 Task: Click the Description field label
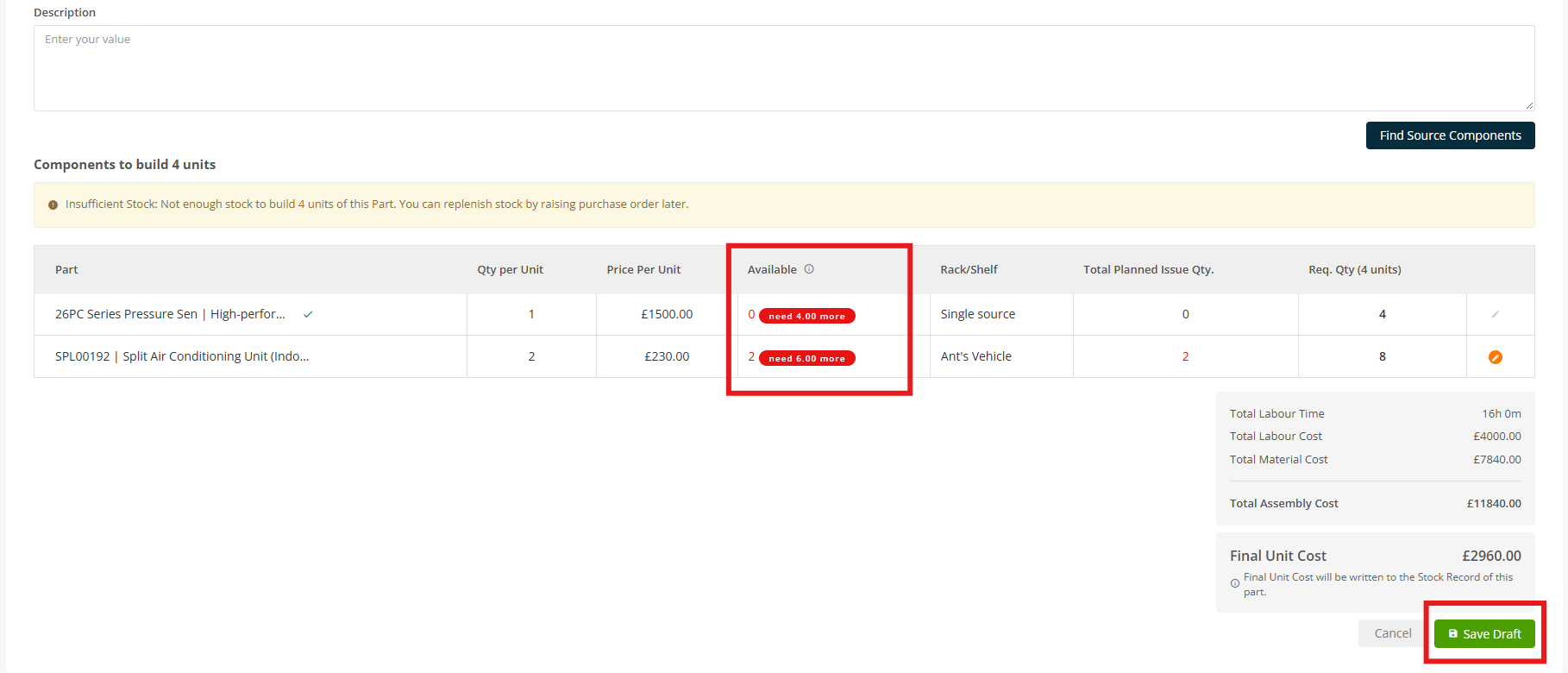(x=65, y=12)
